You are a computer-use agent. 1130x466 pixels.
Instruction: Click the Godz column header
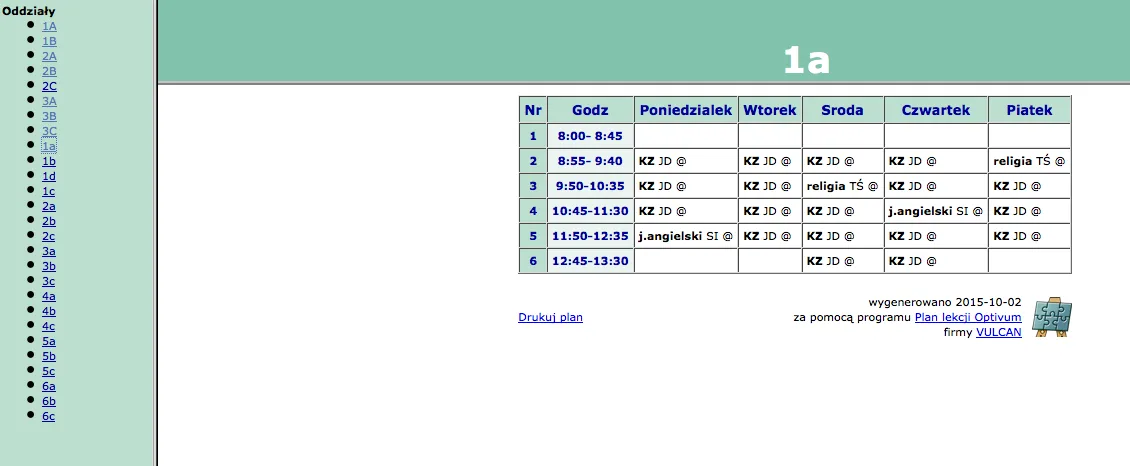coord(590,110)
